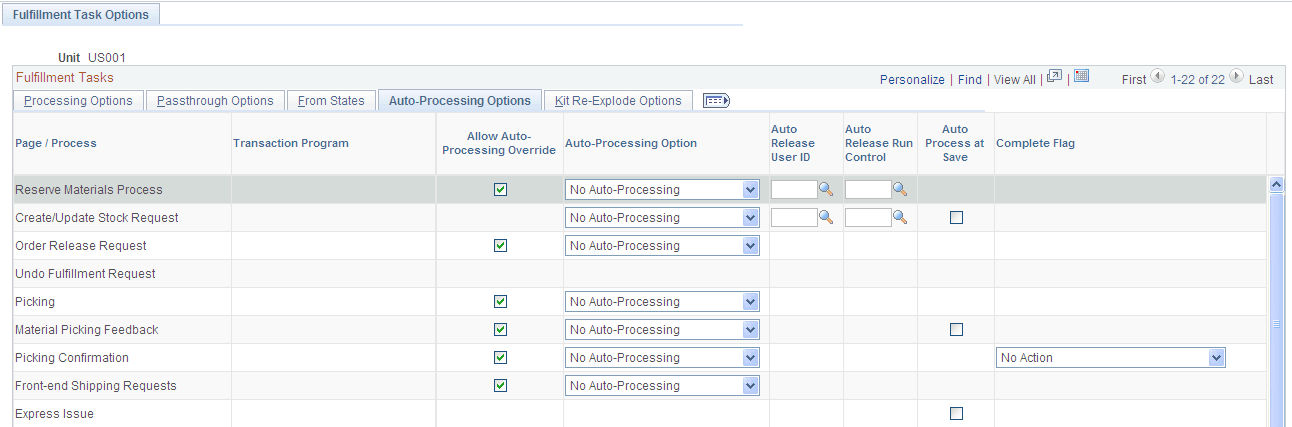Open Auto-Processing Option dropdown for Order Release Request

pyautogui.click(x=662, y=245)
